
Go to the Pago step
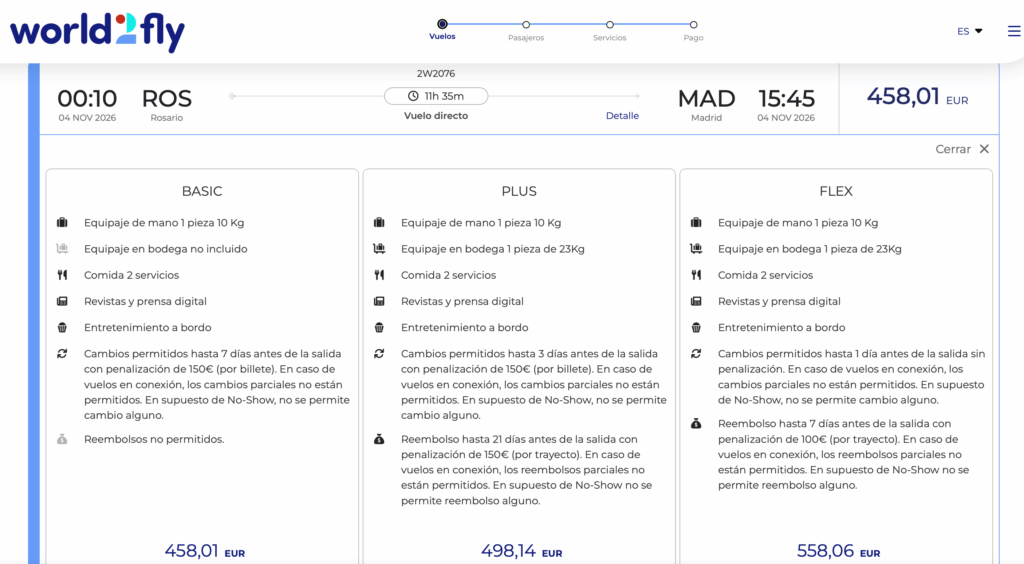click(694, 30)
